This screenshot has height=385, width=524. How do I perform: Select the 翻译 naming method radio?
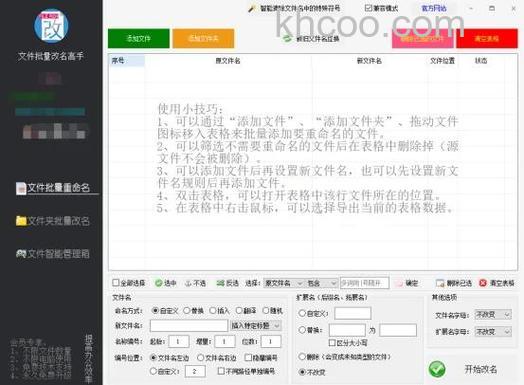pos(239,310)
